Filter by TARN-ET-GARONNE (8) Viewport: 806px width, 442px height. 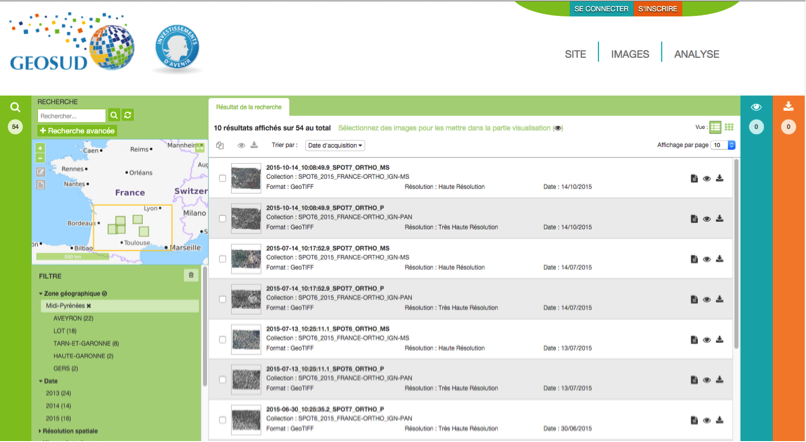pos(86,343)
